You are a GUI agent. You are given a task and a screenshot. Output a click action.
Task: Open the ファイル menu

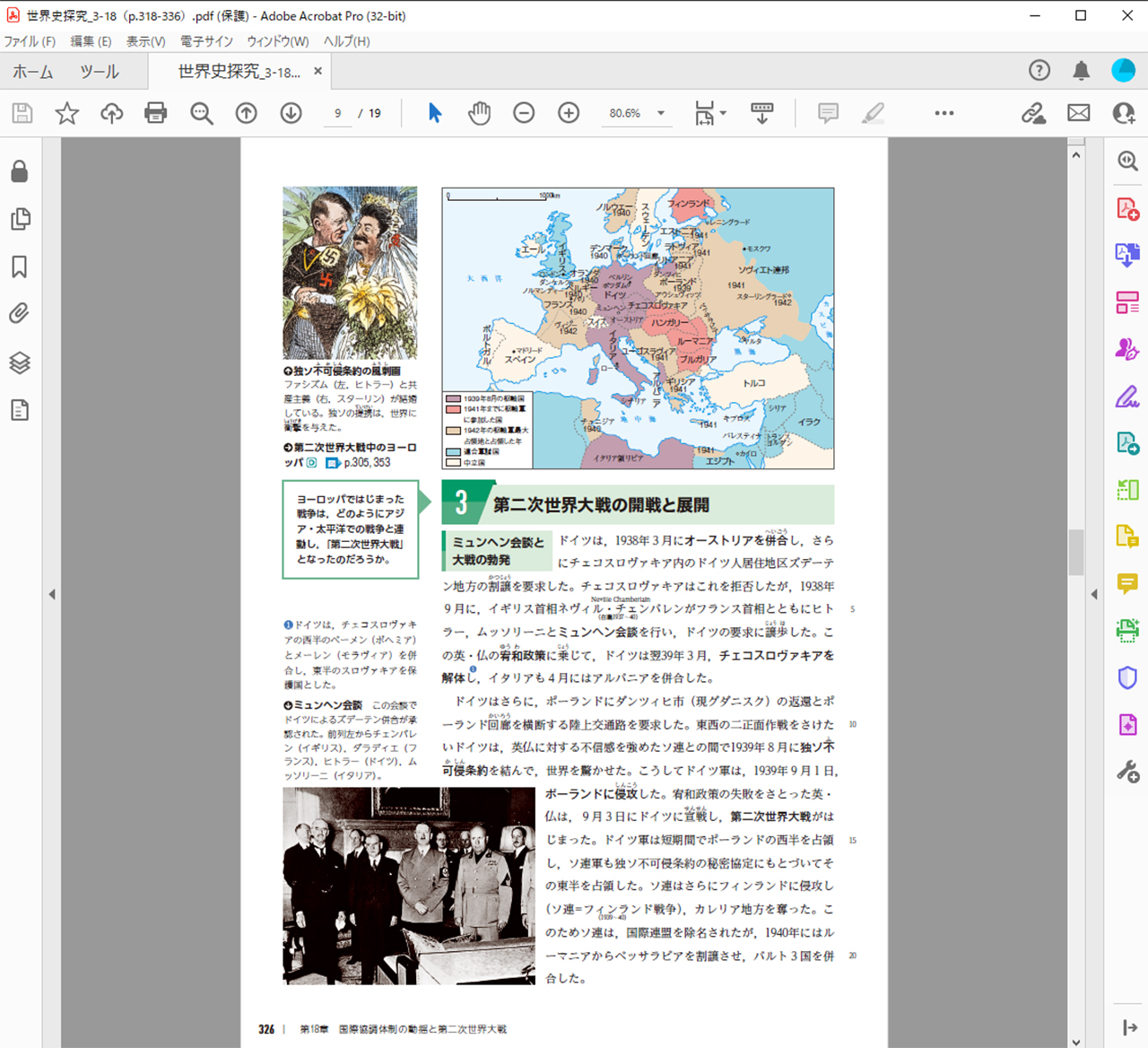click(30, 41)
